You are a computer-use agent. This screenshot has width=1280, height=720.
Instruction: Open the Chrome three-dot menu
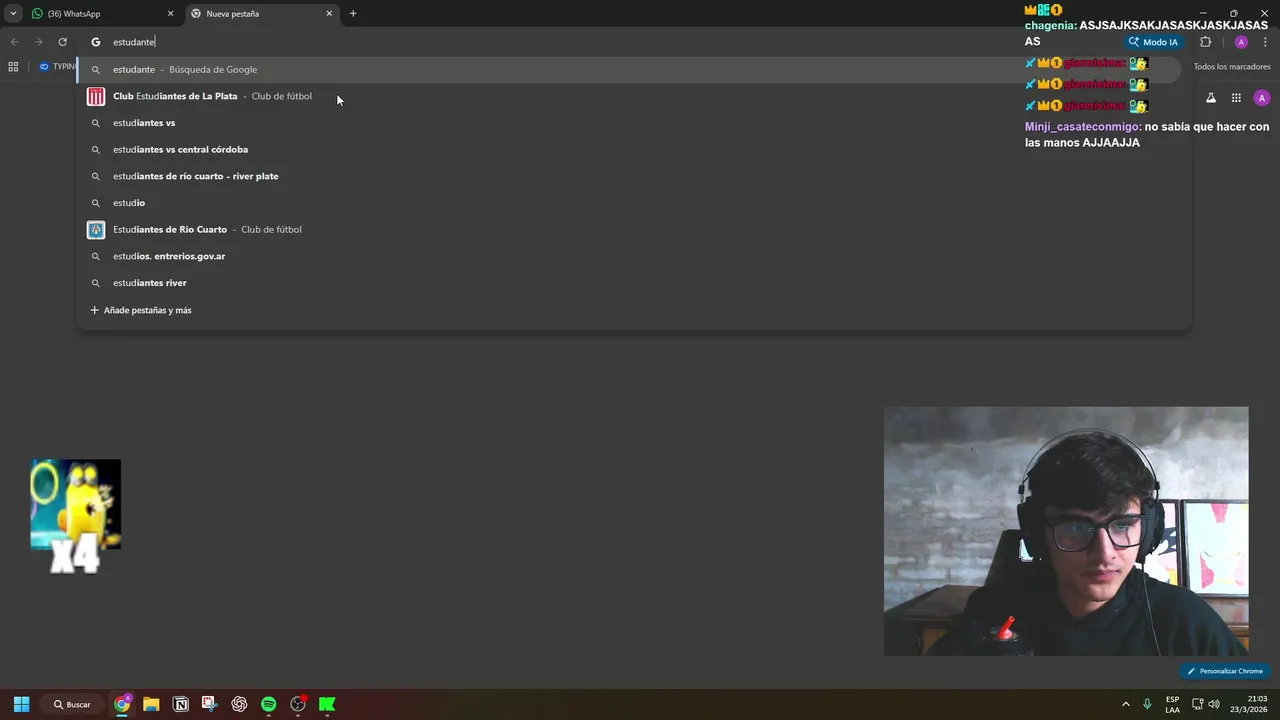(1266, 42)
